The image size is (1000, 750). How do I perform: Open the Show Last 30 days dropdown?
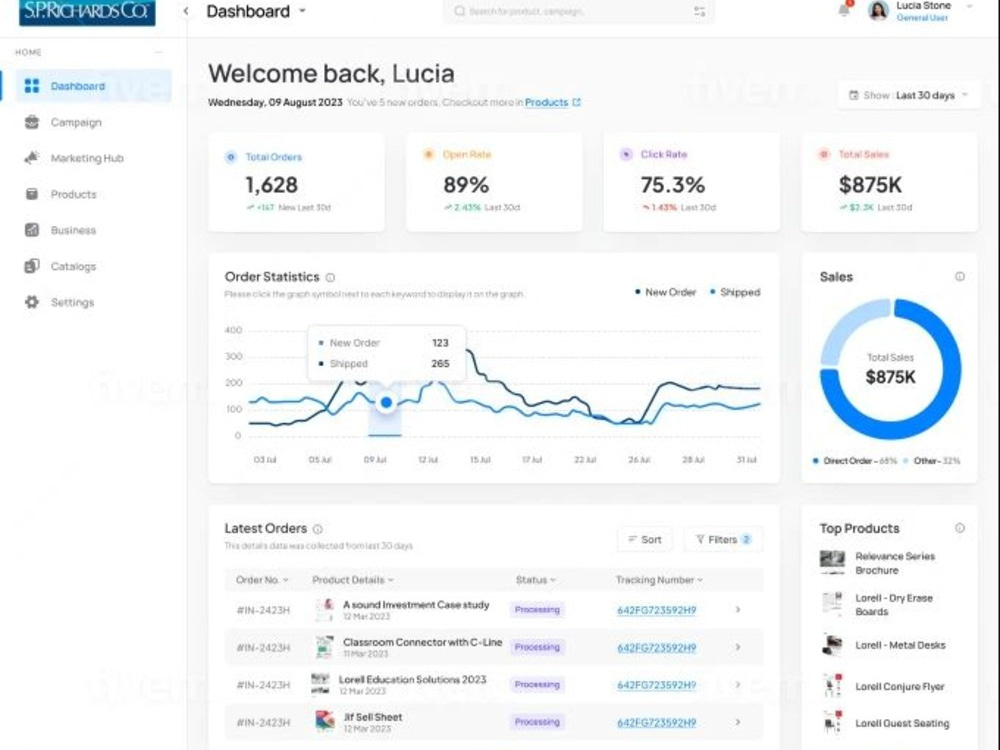pyautogui.click(x=909, y=95)
